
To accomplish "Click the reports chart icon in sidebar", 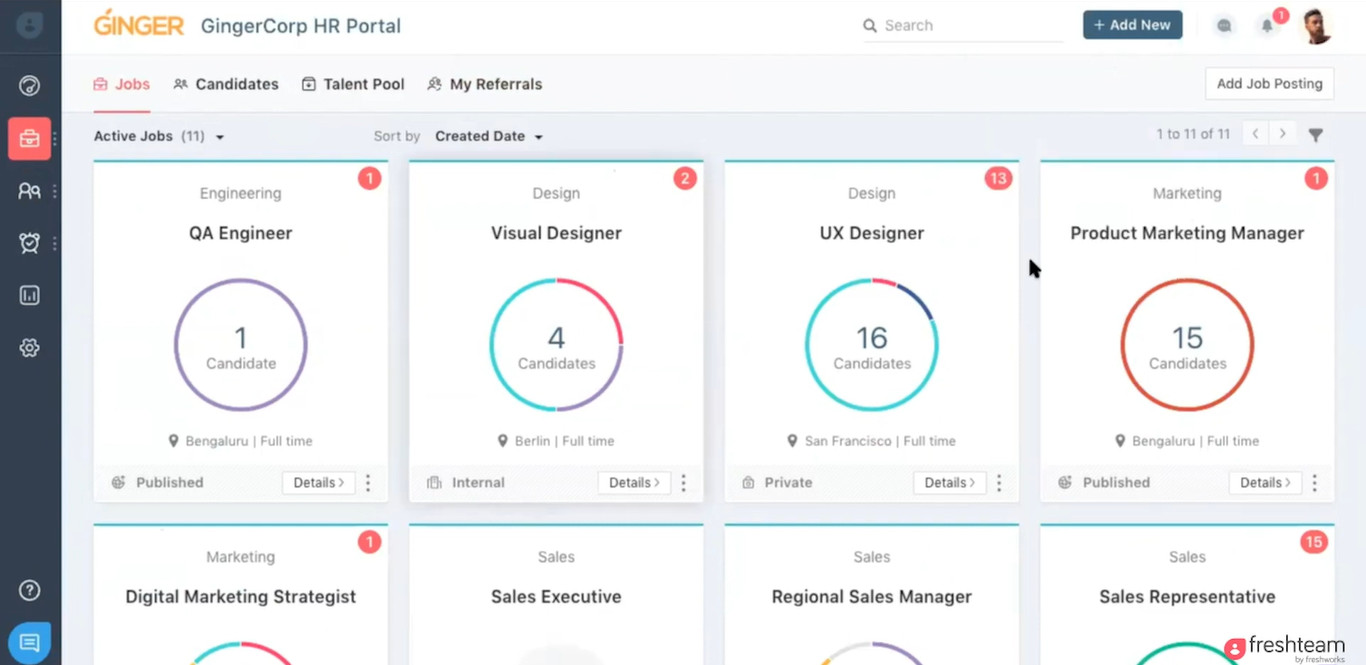I will point(29,295).
